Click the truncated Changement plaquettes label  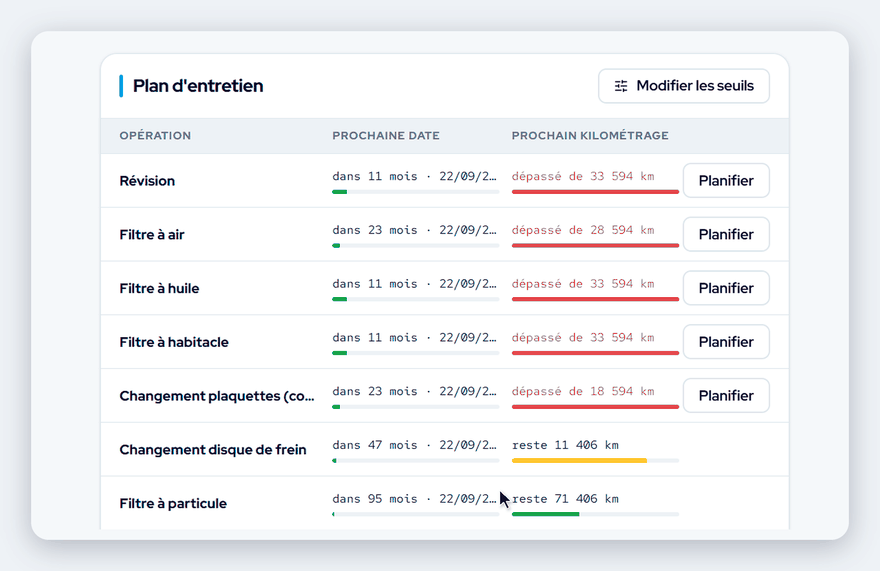(x=217, y=396)
